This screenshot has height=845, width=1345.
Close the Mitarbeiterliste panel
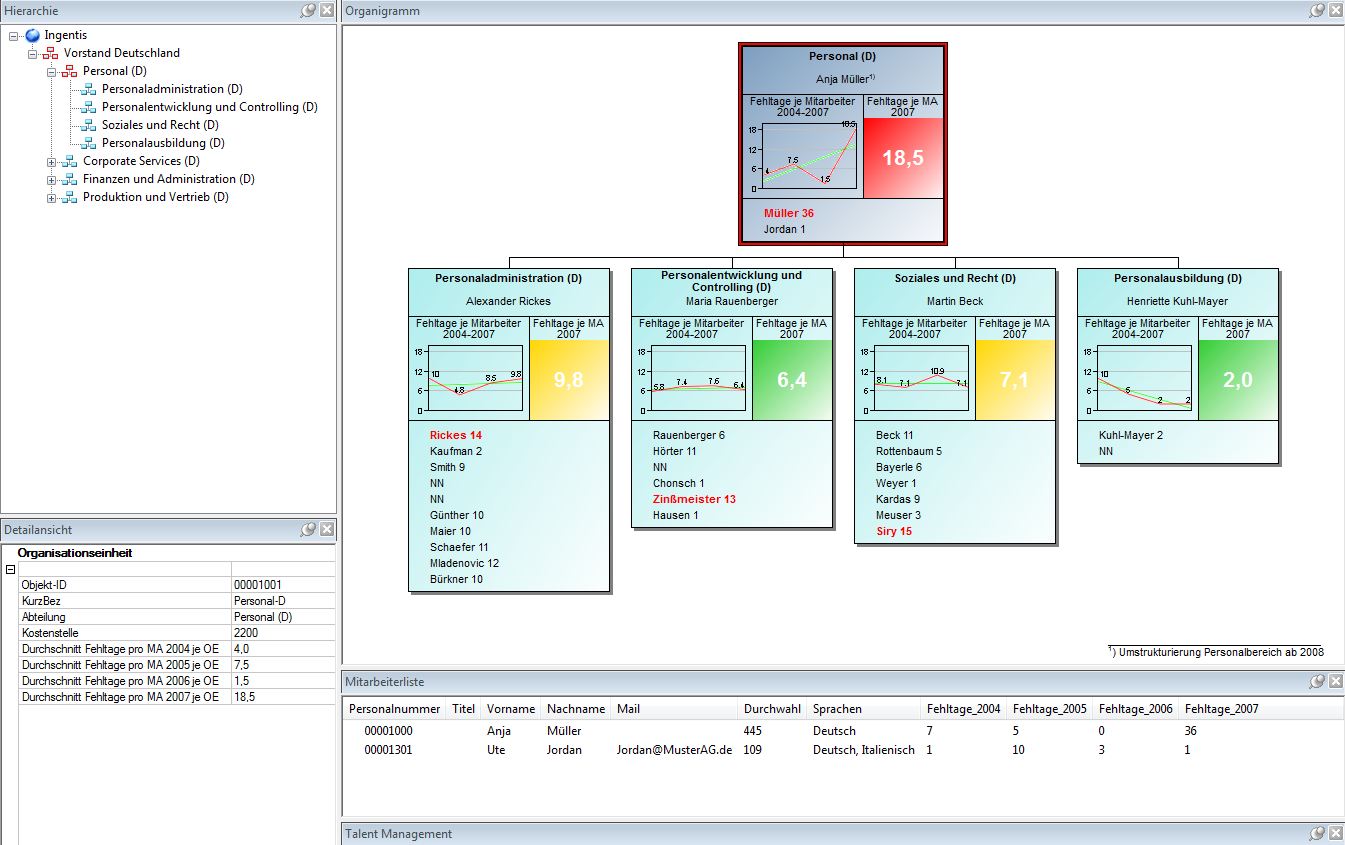pyautogui.click(x=1335, y=681)
